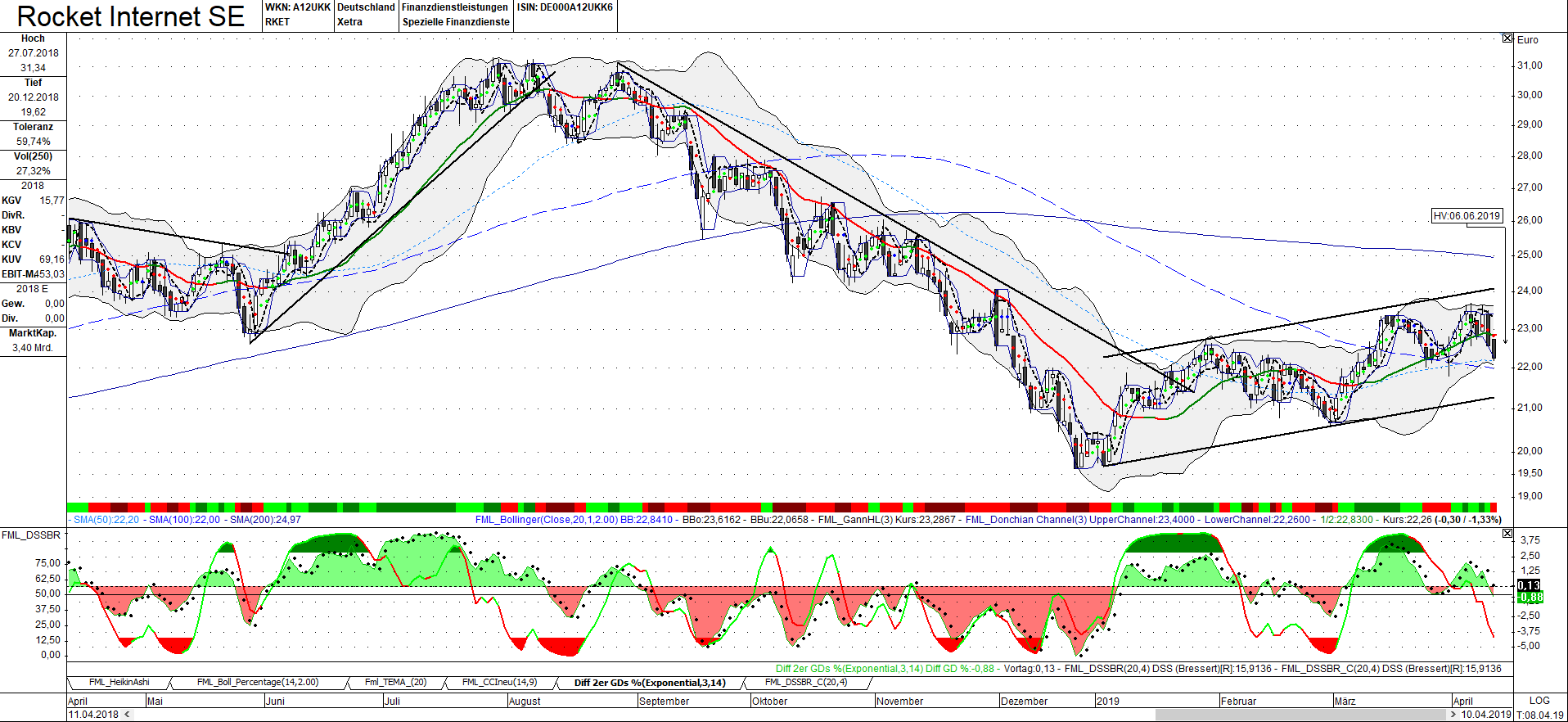The width and height of the screenshot is (1568, 722).
Task: Select the Fml_TEMA_(20) tab
Action: (x=396, y=683)
